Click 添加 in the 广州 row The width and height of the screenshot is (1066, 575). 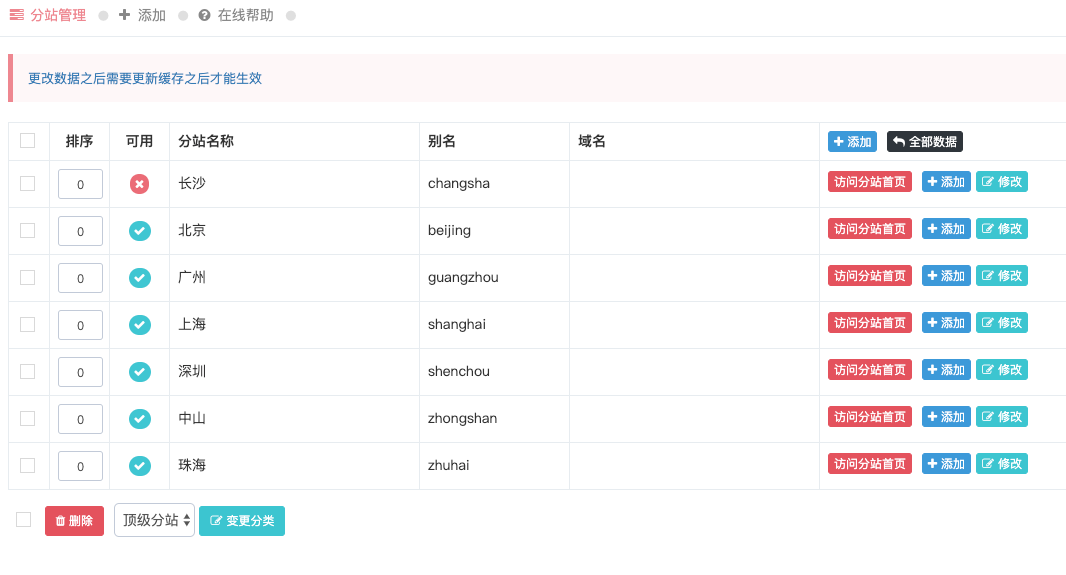(946, 275)
